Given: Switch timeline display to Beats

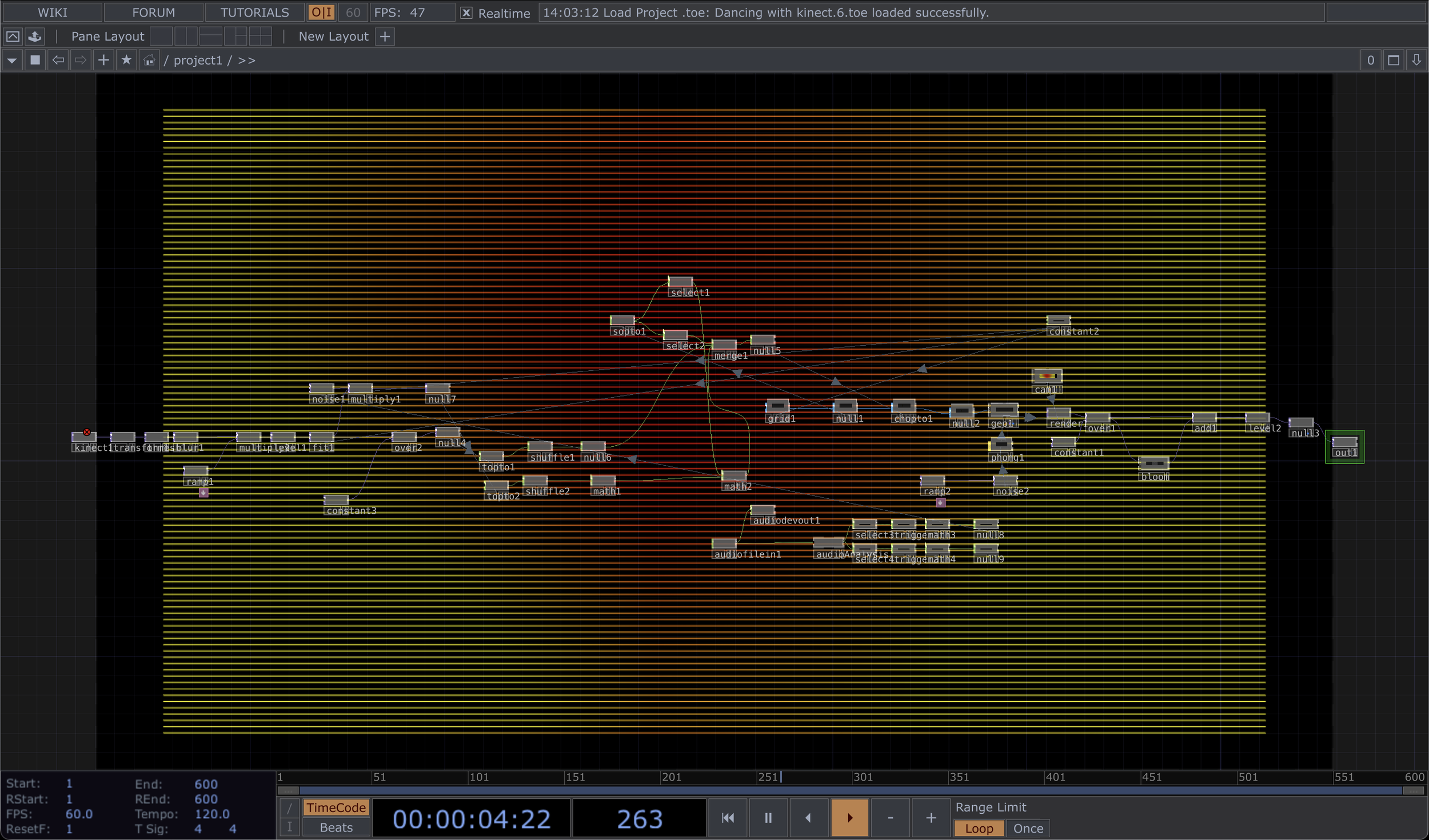Looking at the screenshot, I should point(336,827).
